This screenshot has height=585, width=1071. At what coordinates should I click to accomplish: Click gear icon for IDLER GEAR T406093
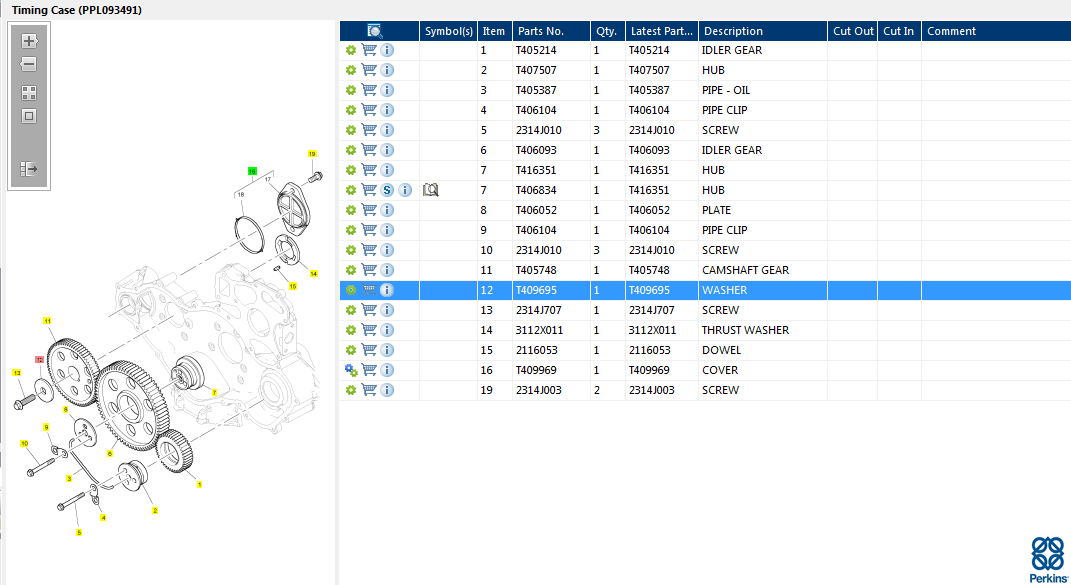[350, 150]
